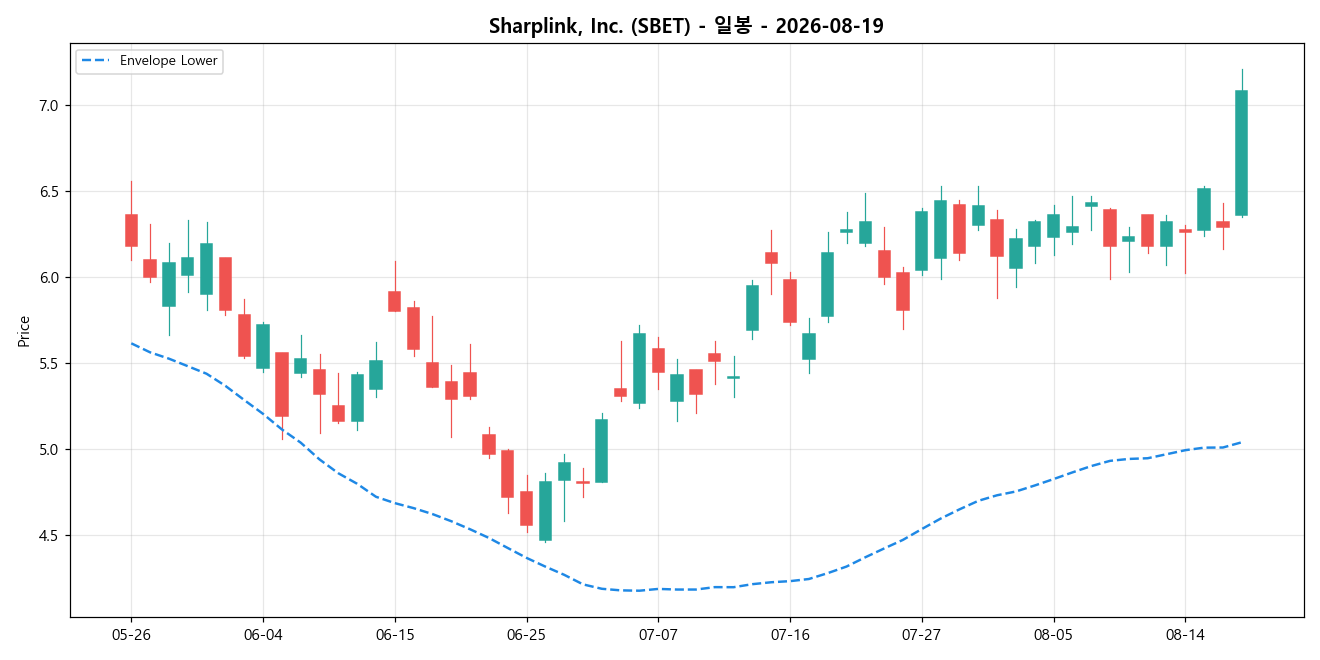Click the Price y-axis label
The image size is (1320, 660).
(24, 331)
